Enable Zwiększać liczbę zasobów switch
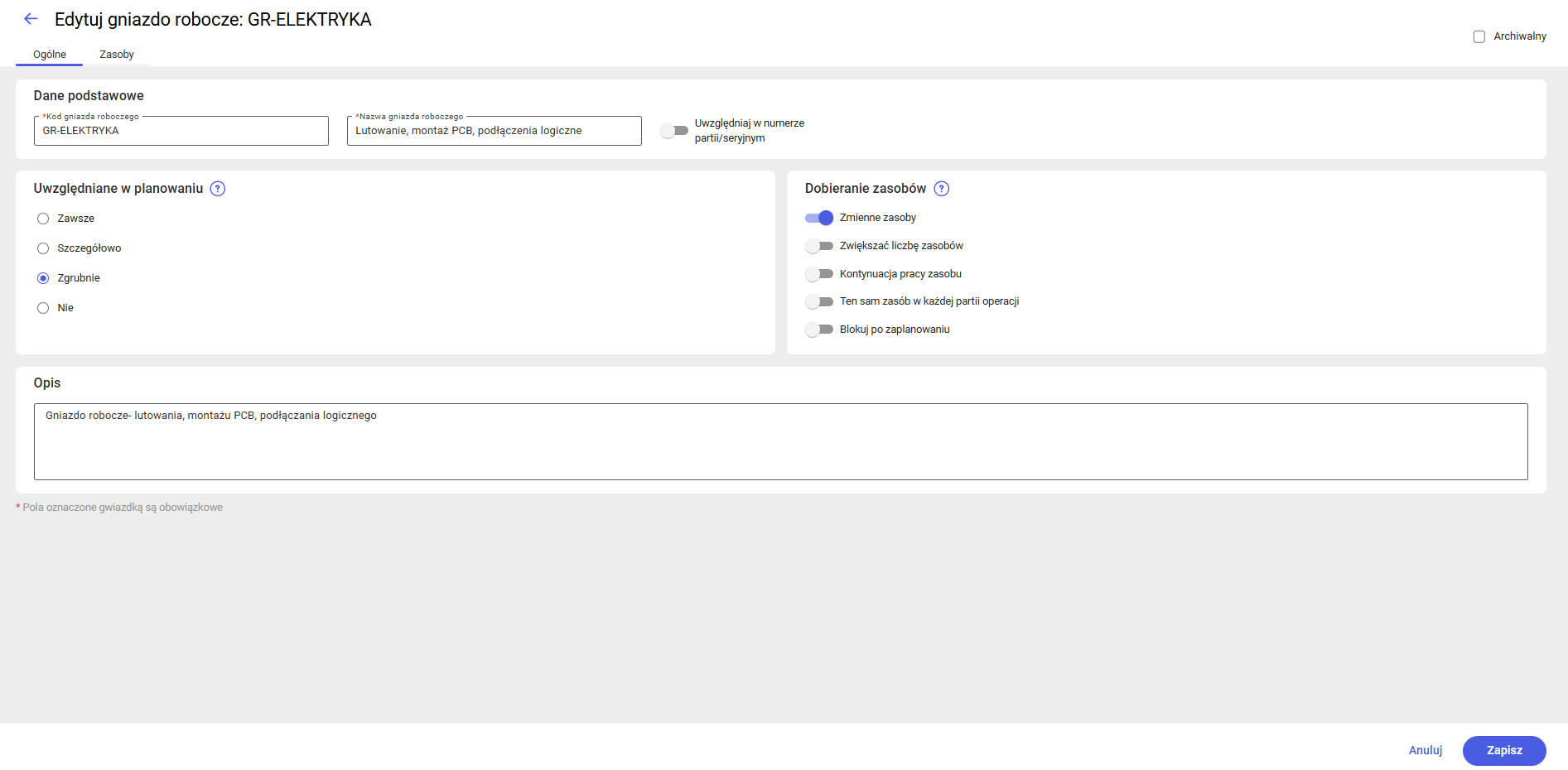The height and width of the screenshot is (770, 1568). pos(819,246)
